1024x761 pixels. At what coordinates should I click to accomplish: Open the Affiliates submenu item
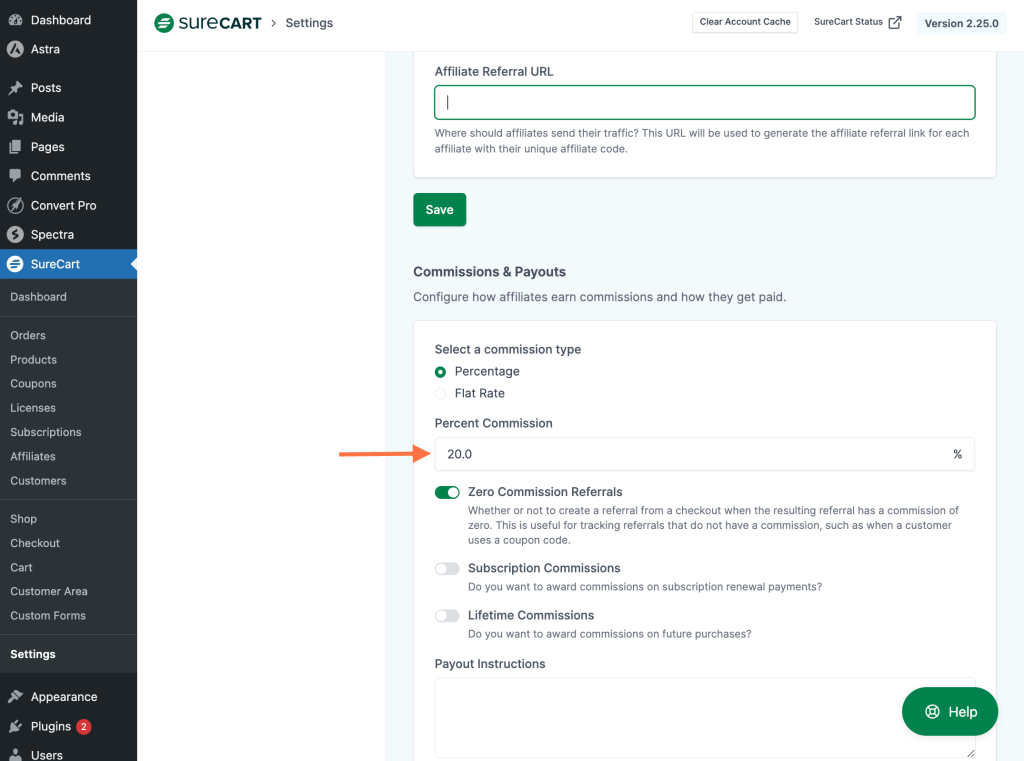33,456
